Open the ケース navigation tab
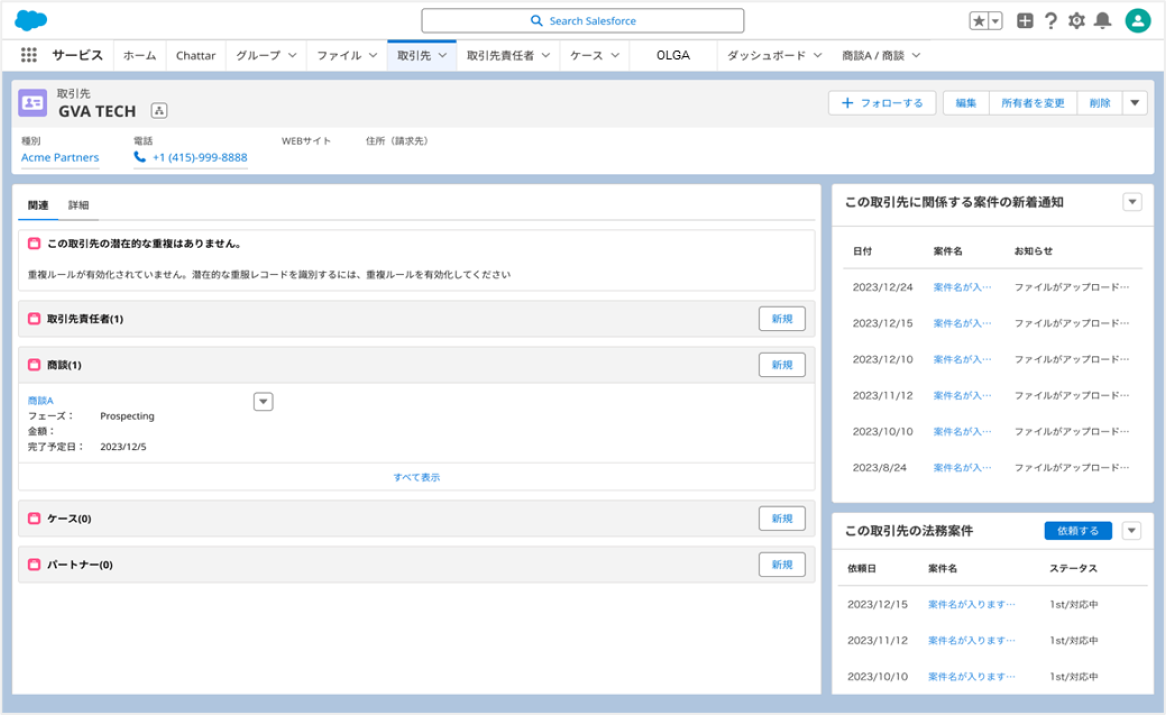Image resolution: width=1166 pixels, height=715 pixels. [587, 56]
